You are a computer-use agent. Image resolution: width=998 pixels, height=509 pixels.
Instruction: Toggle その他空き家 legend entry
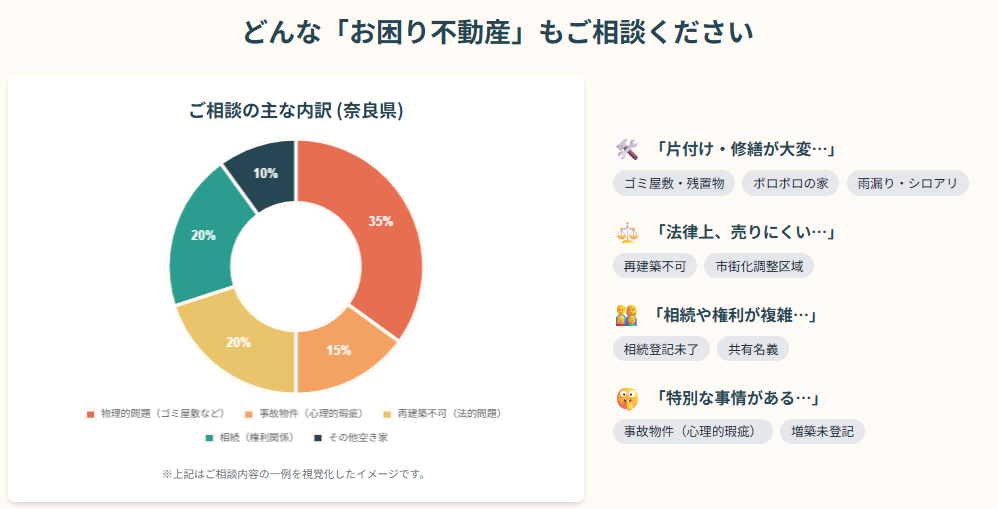click(350, 437)
